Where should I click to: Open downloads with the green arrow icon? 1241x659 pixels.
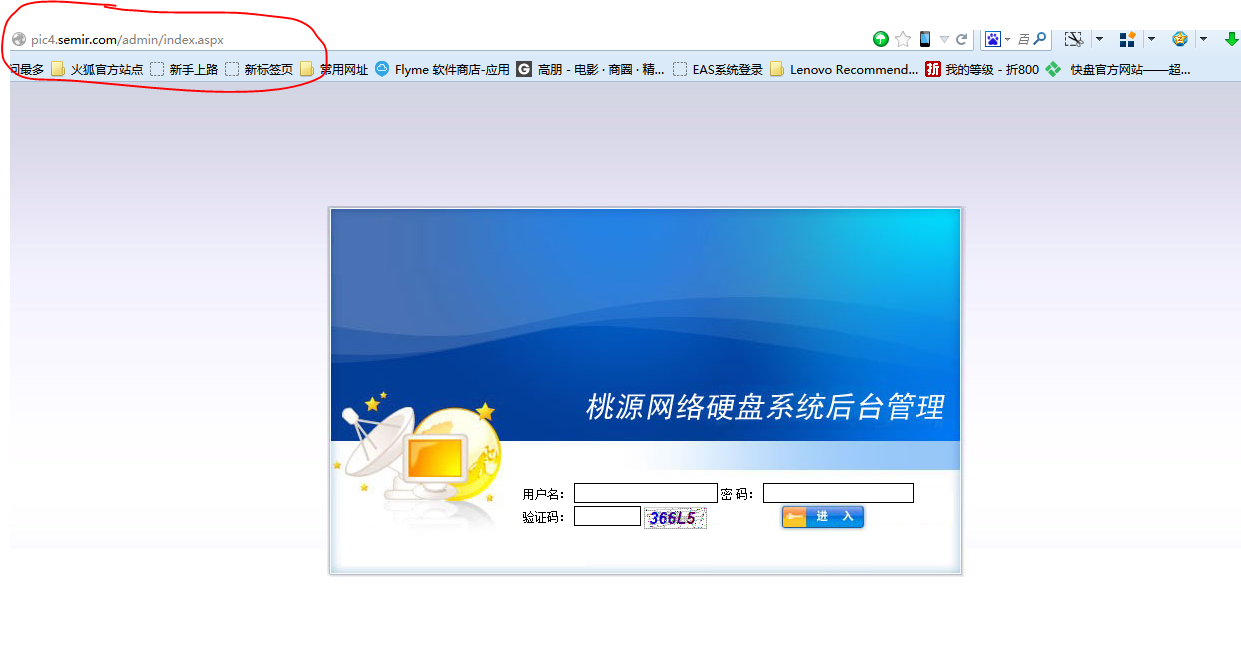coord(1231,39)
